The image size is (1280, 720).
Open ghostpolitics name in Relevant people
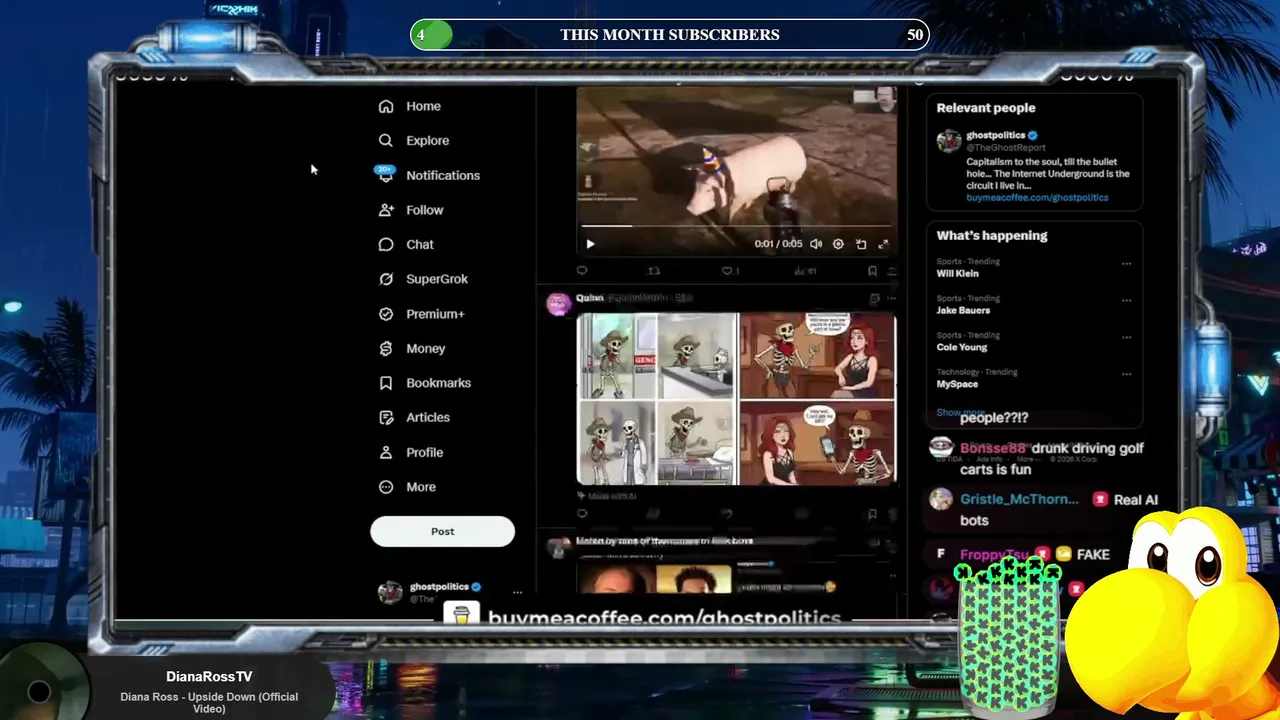click(x=995, y=135)
